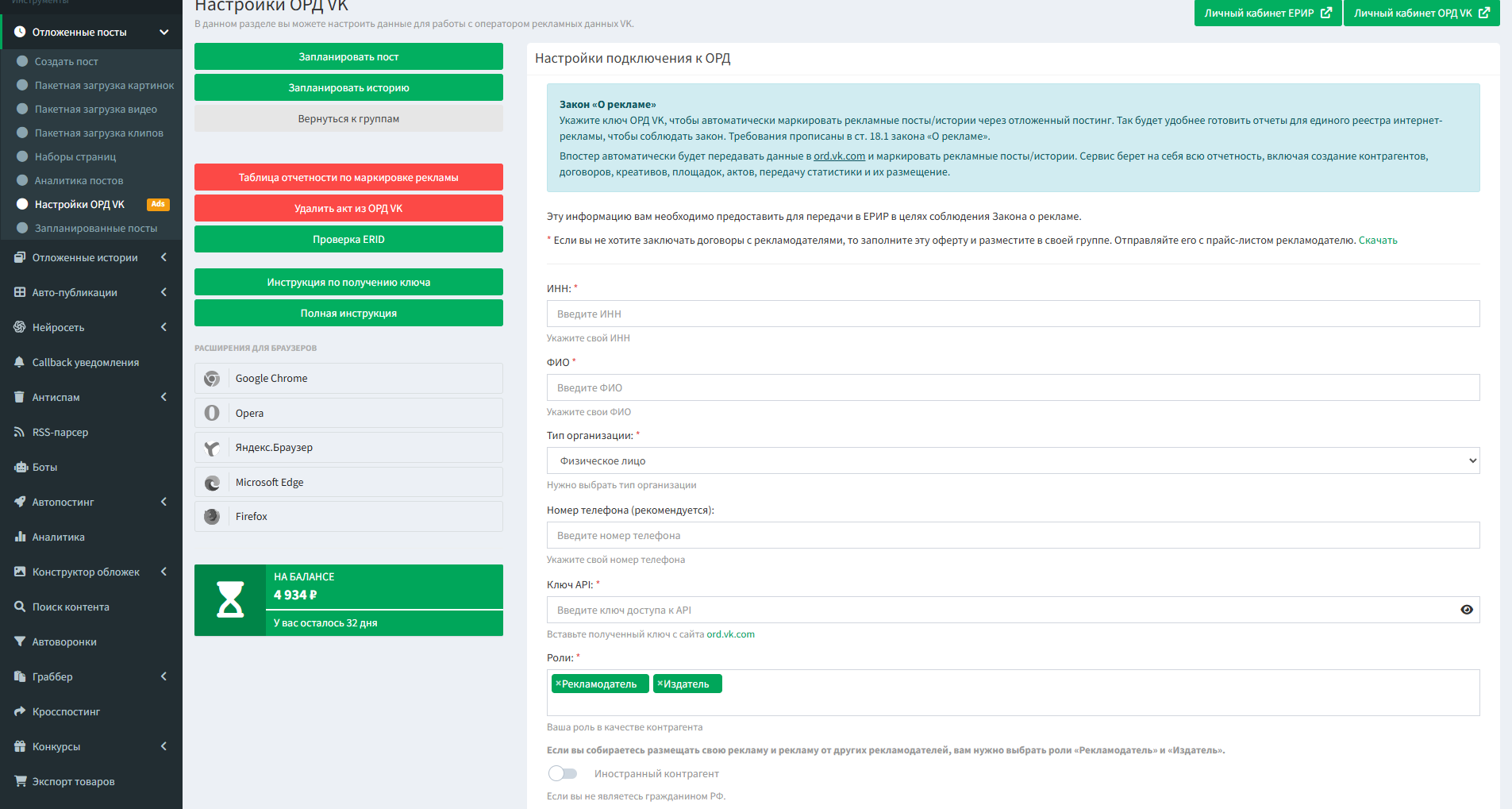Viewport: 1512px width, 809px height.
Task: Click the ИНН input field
Action: [1013, 314]
